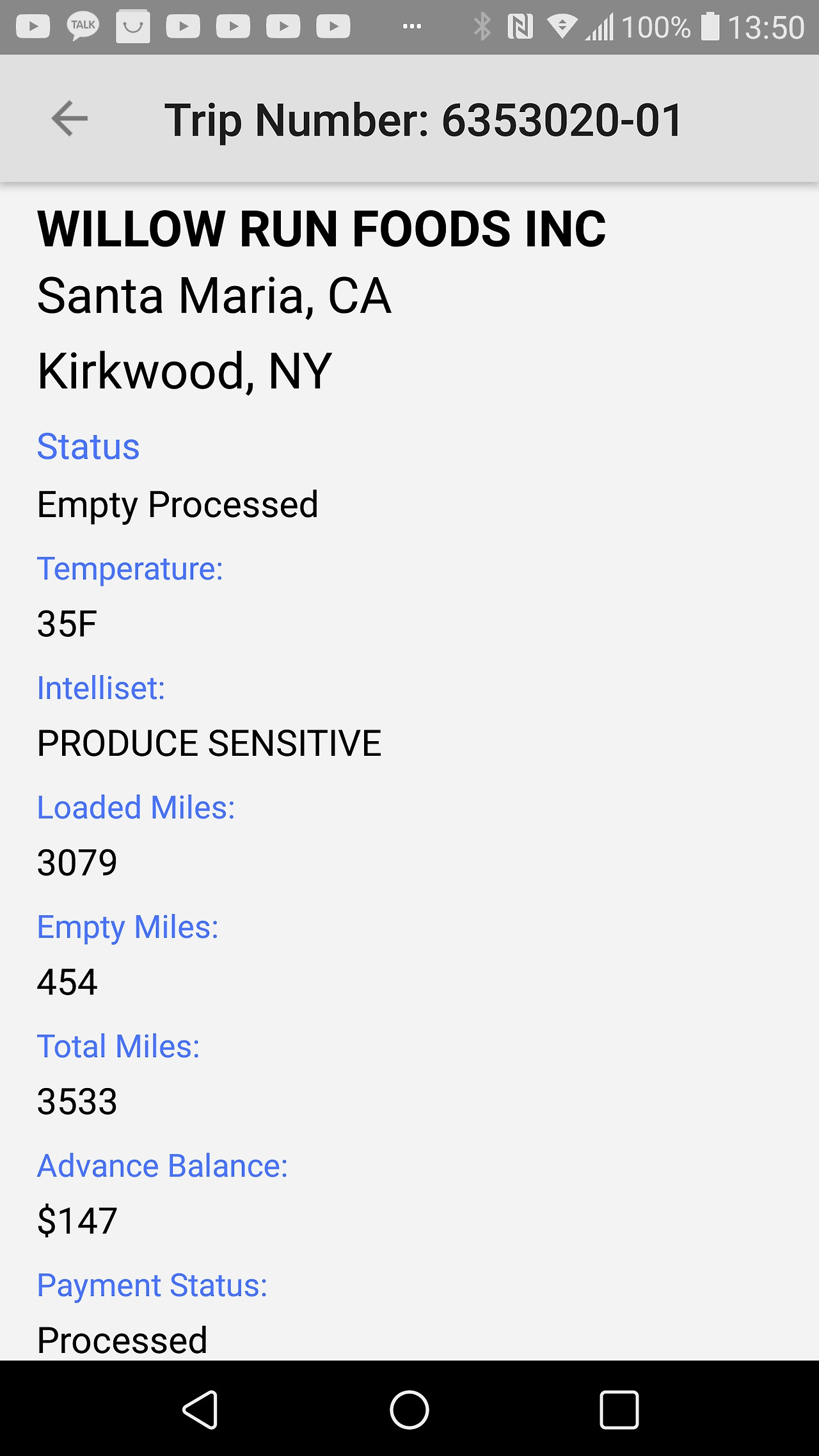819x1456 pixels.
Task: Tap the Bluetooth status icon
Action: click(x=482, y=27)
